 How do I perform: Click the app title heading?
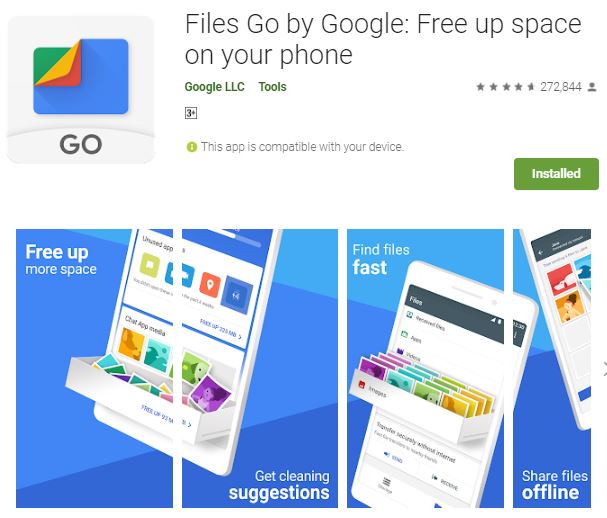pos(383,39)
